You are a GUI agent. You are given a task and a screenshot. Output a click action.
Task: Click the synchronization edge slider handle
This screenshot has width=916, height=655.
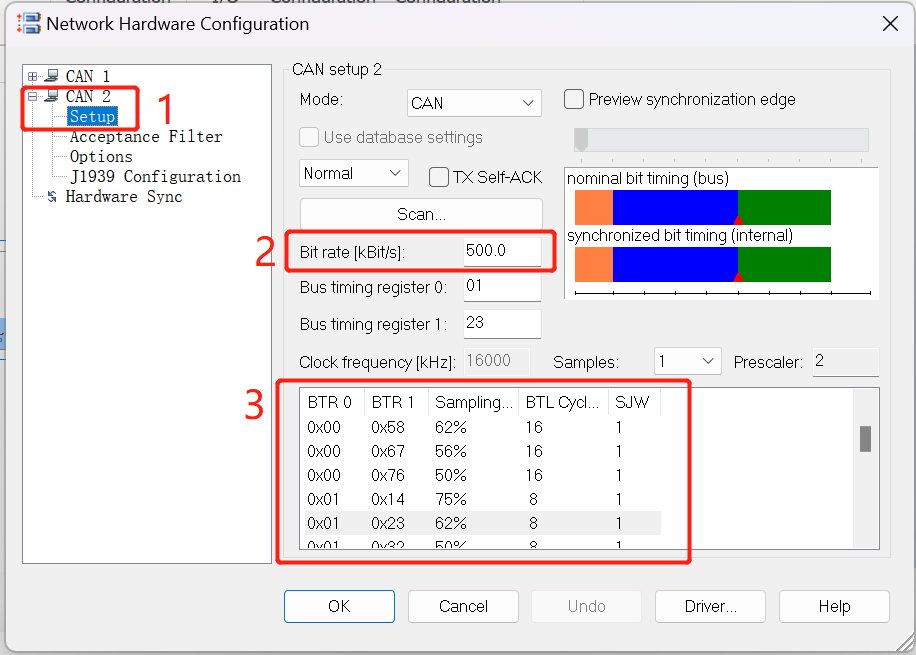pyautogui.click(x=581, y=140)
